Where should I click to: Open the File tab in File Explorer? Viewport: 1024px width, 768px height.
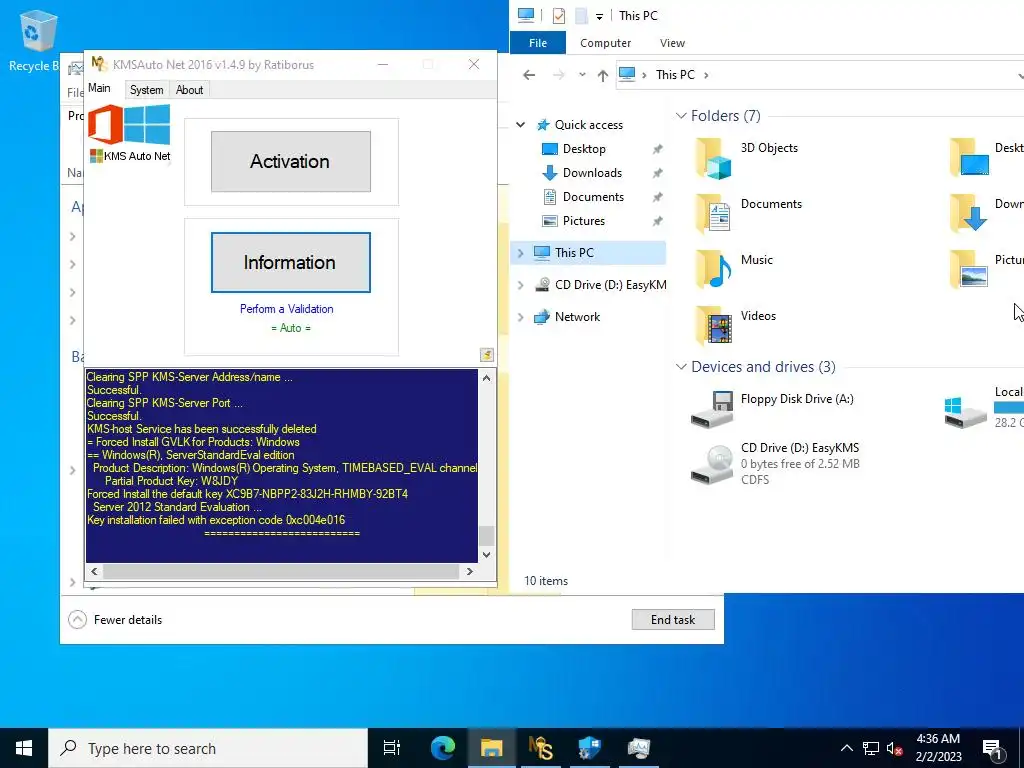click(538, 43)
